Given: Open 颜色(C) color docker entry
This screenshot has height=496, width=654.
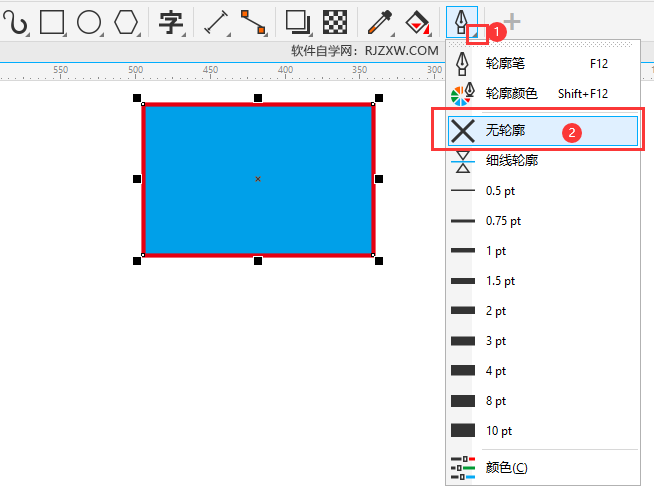Looking at the screenshot, I should point(543,468).
